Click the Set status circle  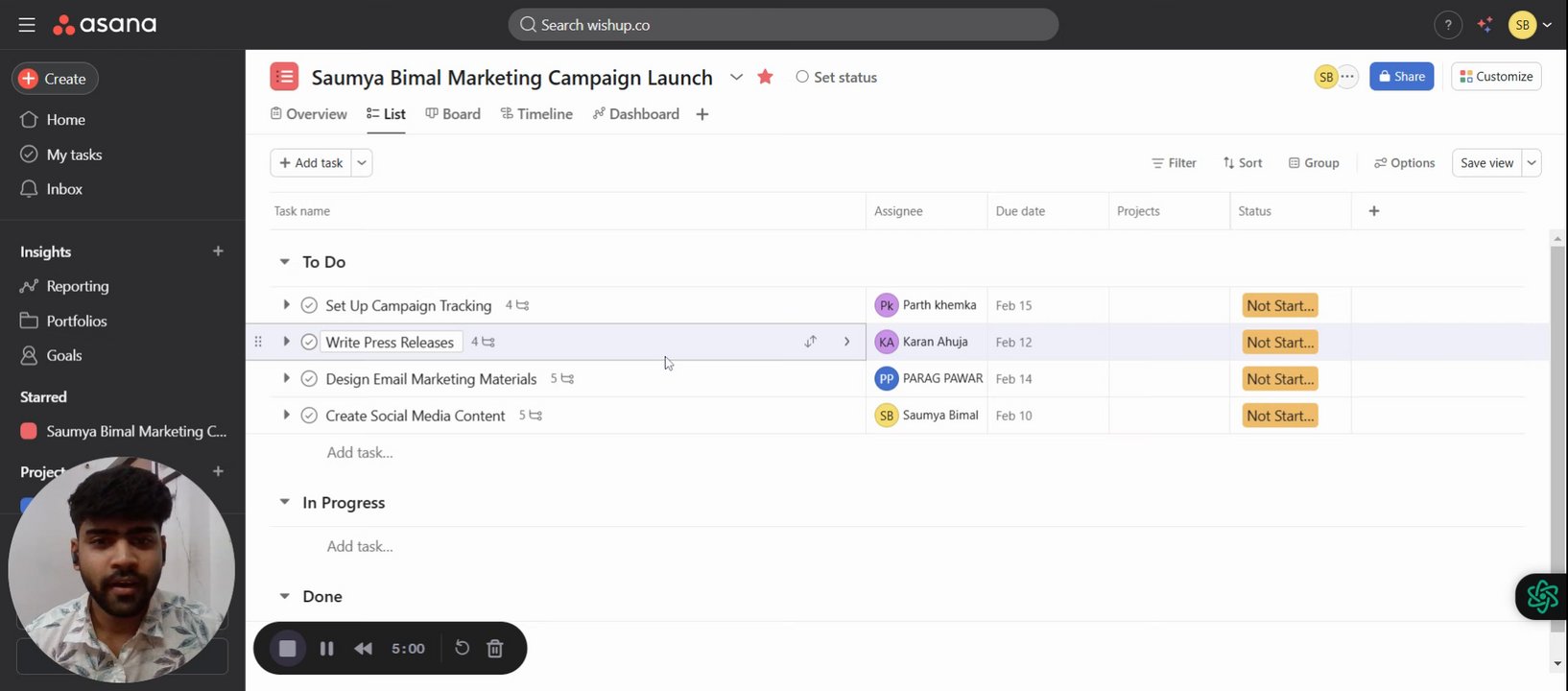pos(802,77)
